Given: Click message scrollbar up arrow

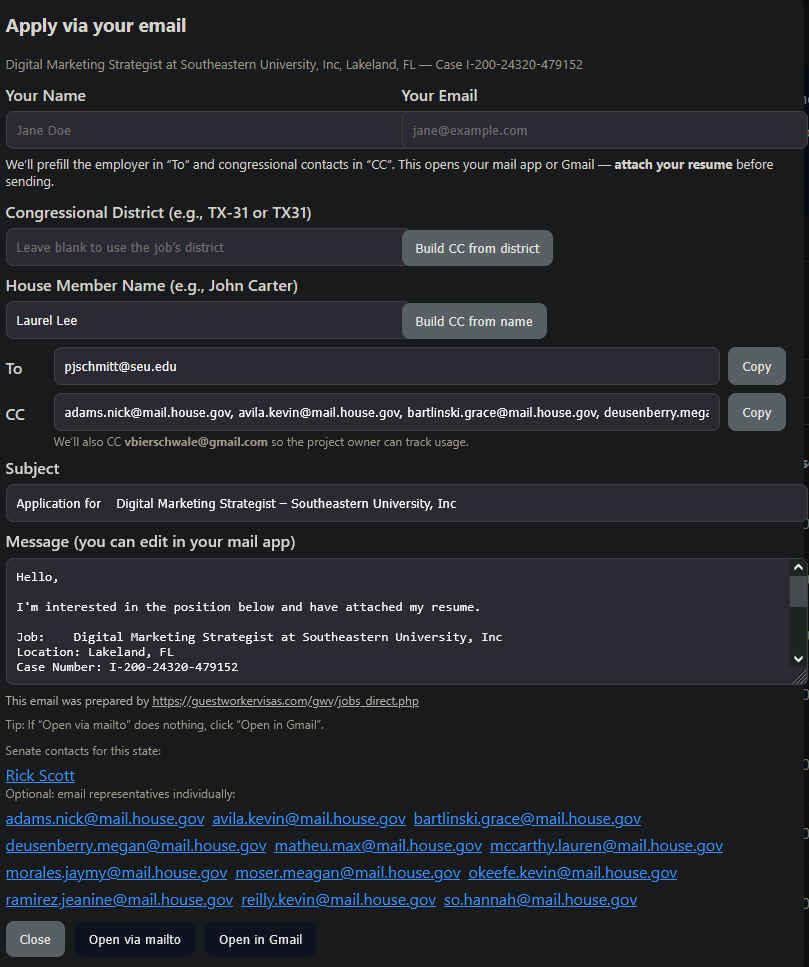Looking at the screenshot, I should [799, 567].
